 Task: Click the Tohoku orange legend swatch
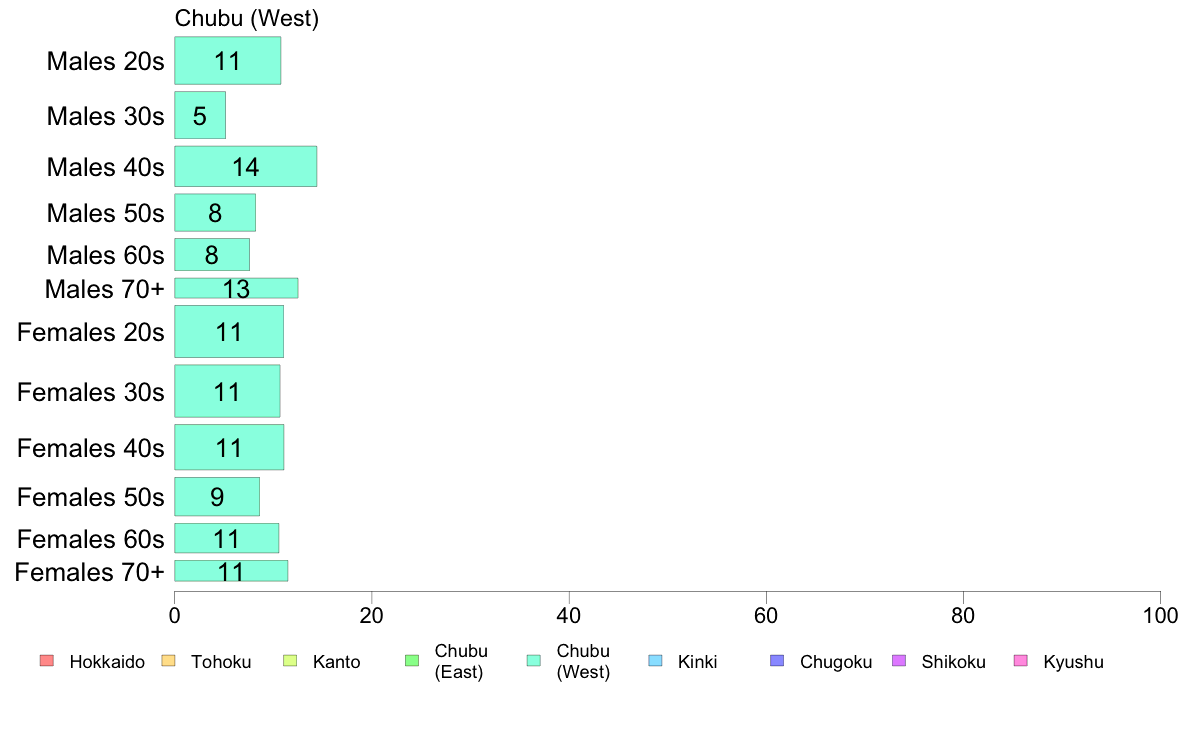click(168, 661)
